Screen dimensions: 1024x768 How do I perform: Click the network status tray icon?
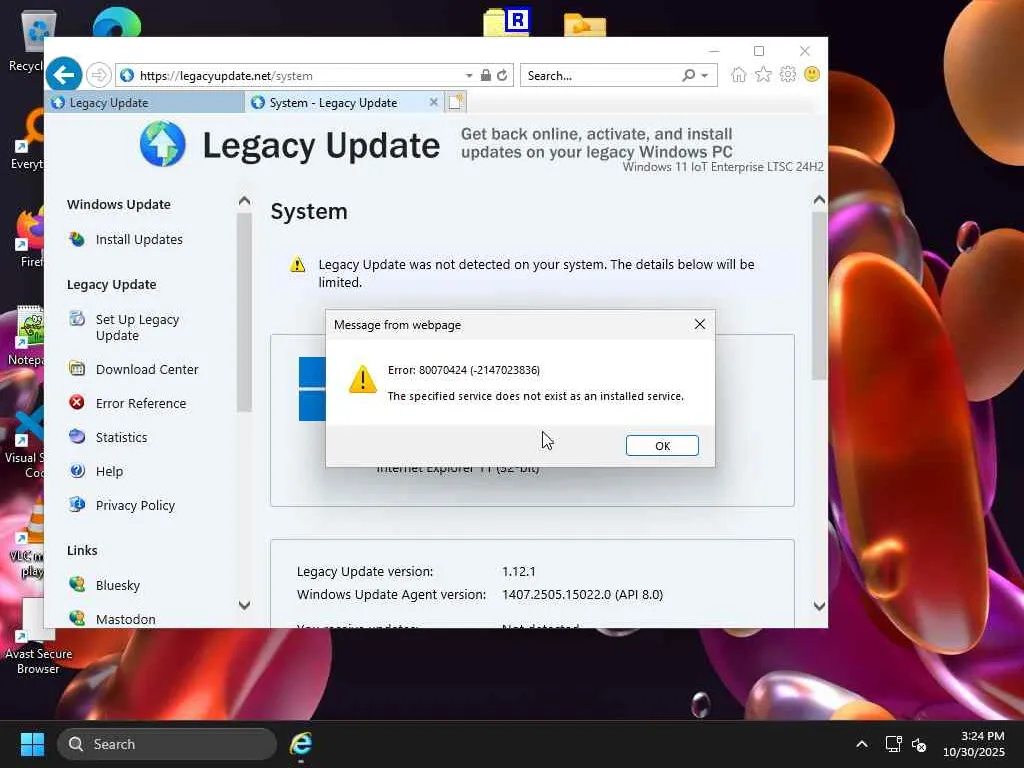click(x=893, y=744)
